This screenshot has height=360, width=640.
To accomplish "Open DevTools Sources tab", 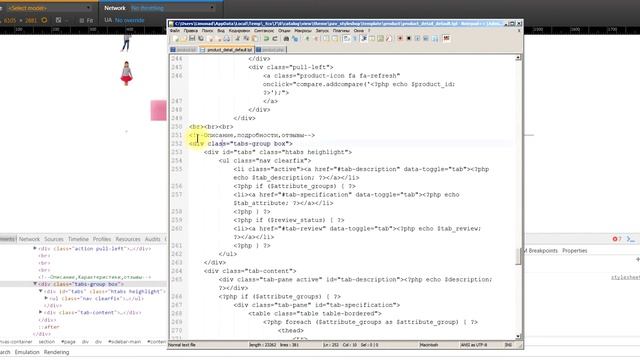I will [x=54, y=239].
